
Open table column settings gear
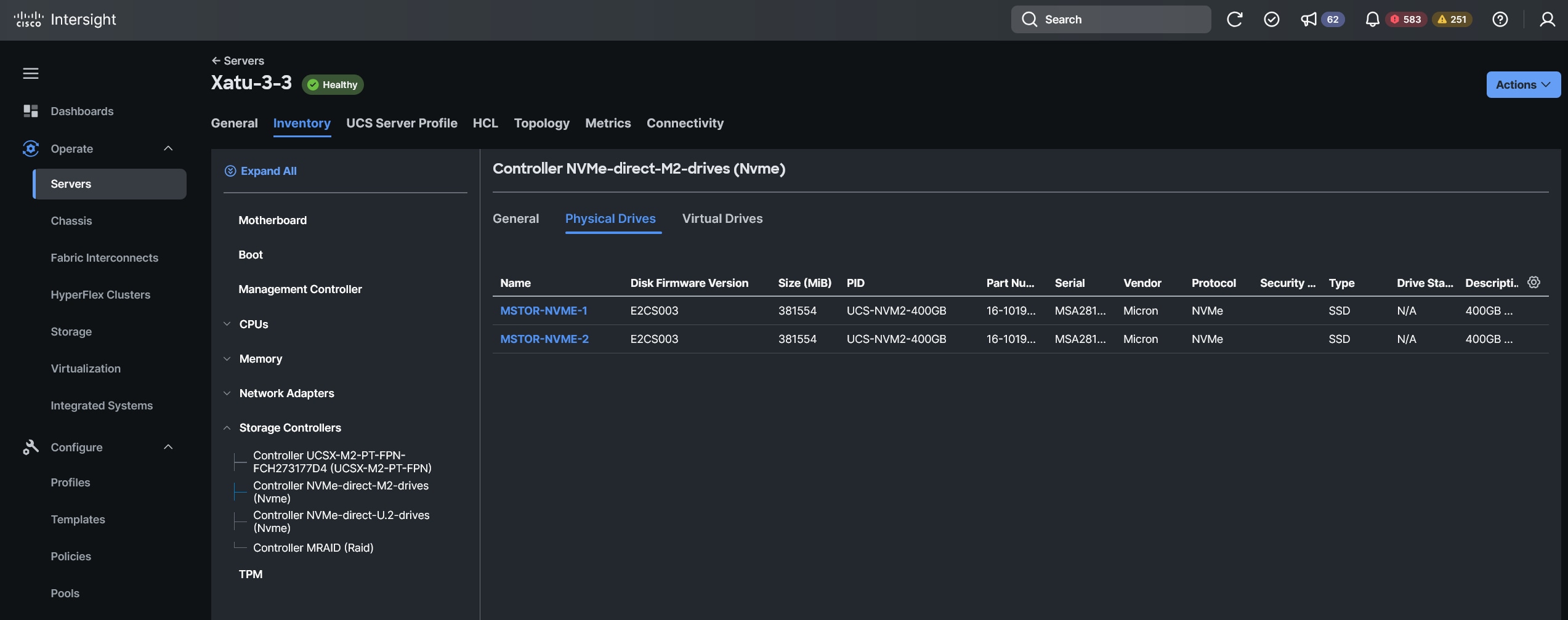tap(1534, 282)
